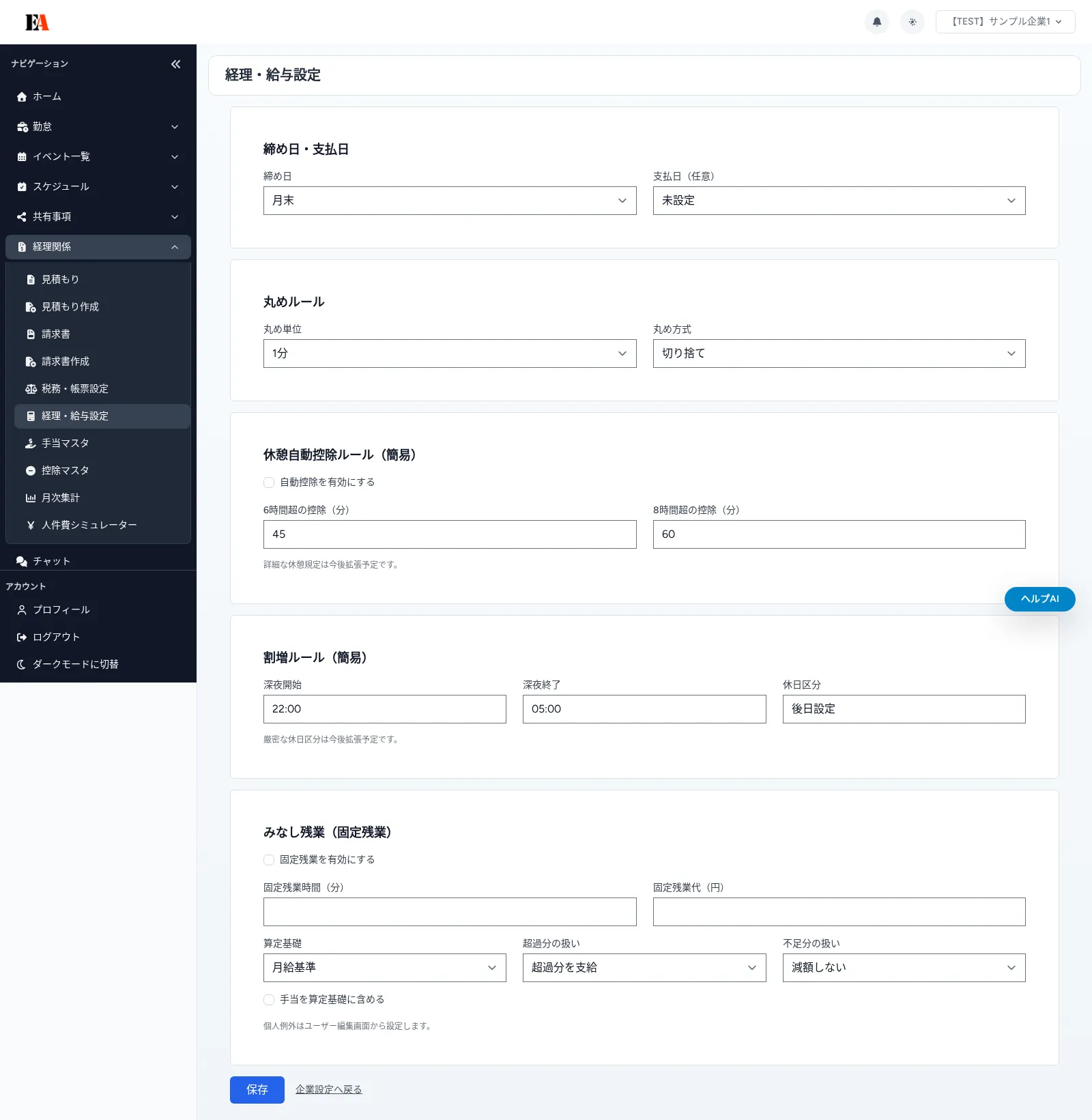Tick the 手当を算定基礎に含める checkbox
Image resolution: width=1092 pixels, height=1120 pixels.
pyautogui.click(x=269, y=1000)
